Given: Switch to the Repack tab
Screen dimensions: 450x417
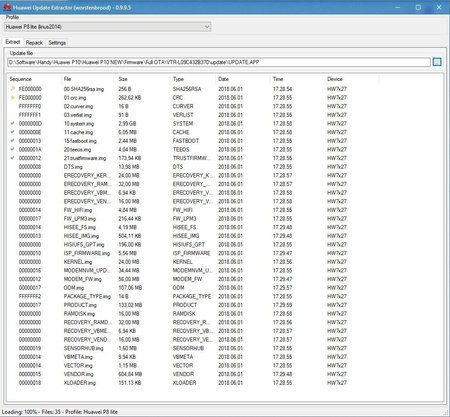Looking at the screenshot, I should (x=34, y=43).
